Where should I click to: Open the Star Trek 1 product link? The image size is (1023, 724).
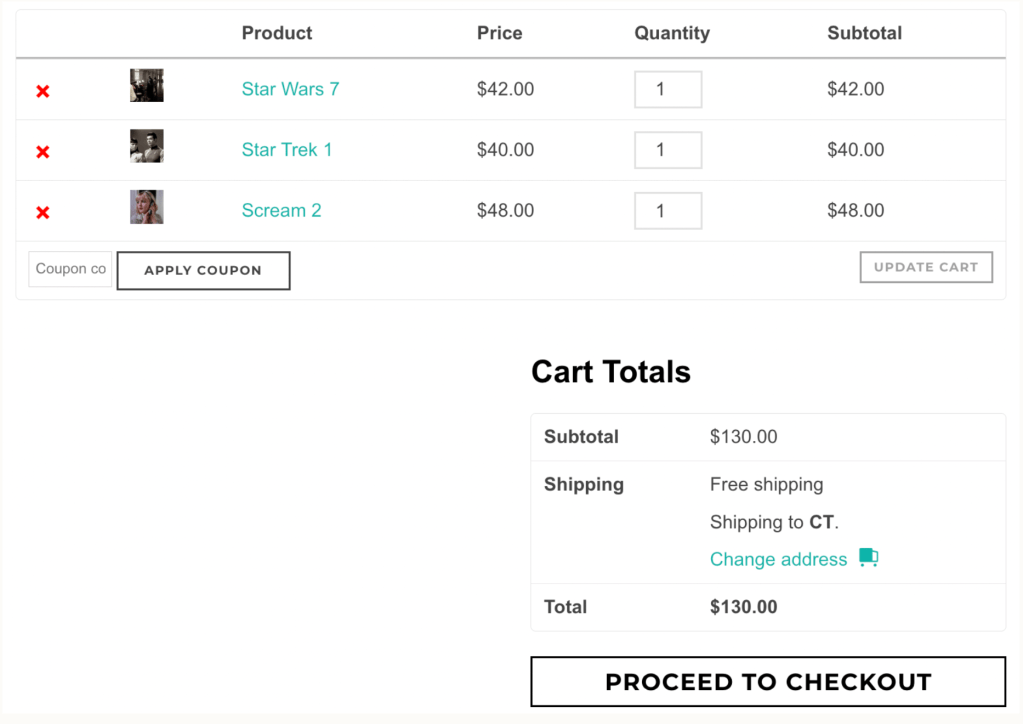(x=286, y=150)
